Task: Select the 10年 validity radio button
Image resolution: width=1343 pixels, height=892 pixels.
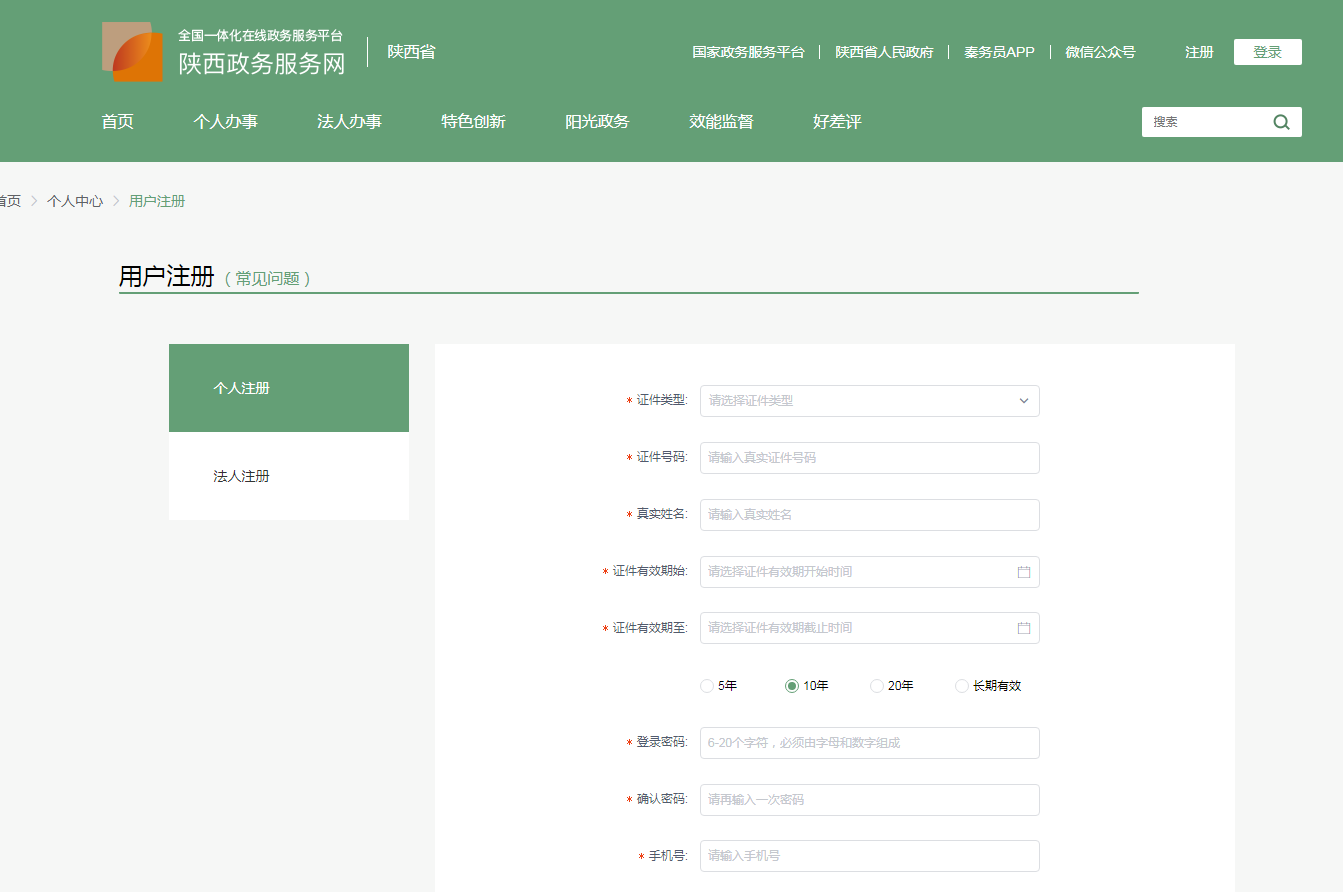Action: pyautogui.click(x=792, y=686)
